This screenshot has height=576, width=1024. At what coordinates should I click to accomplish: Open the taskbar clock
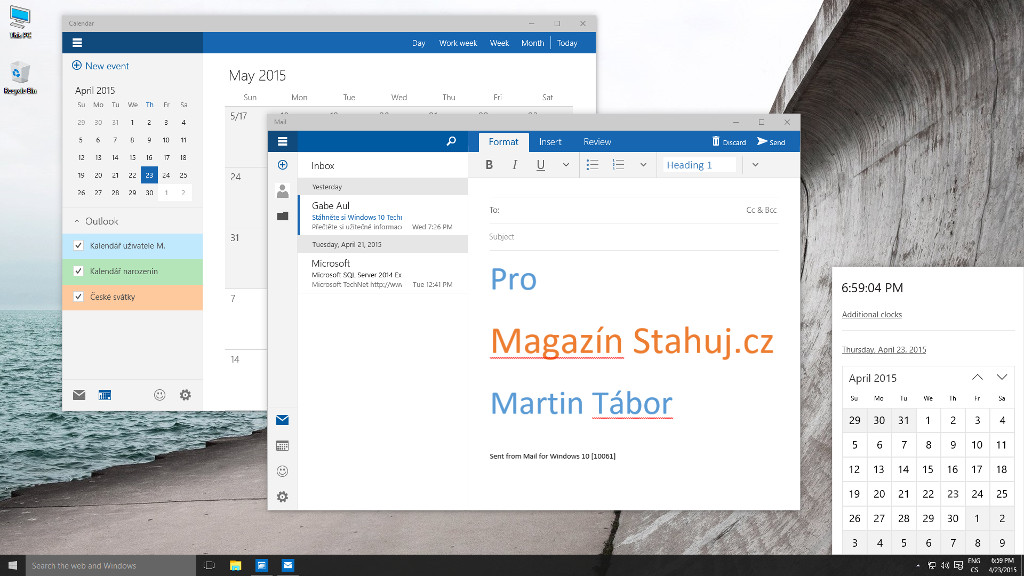click(x=1002, y=565)
